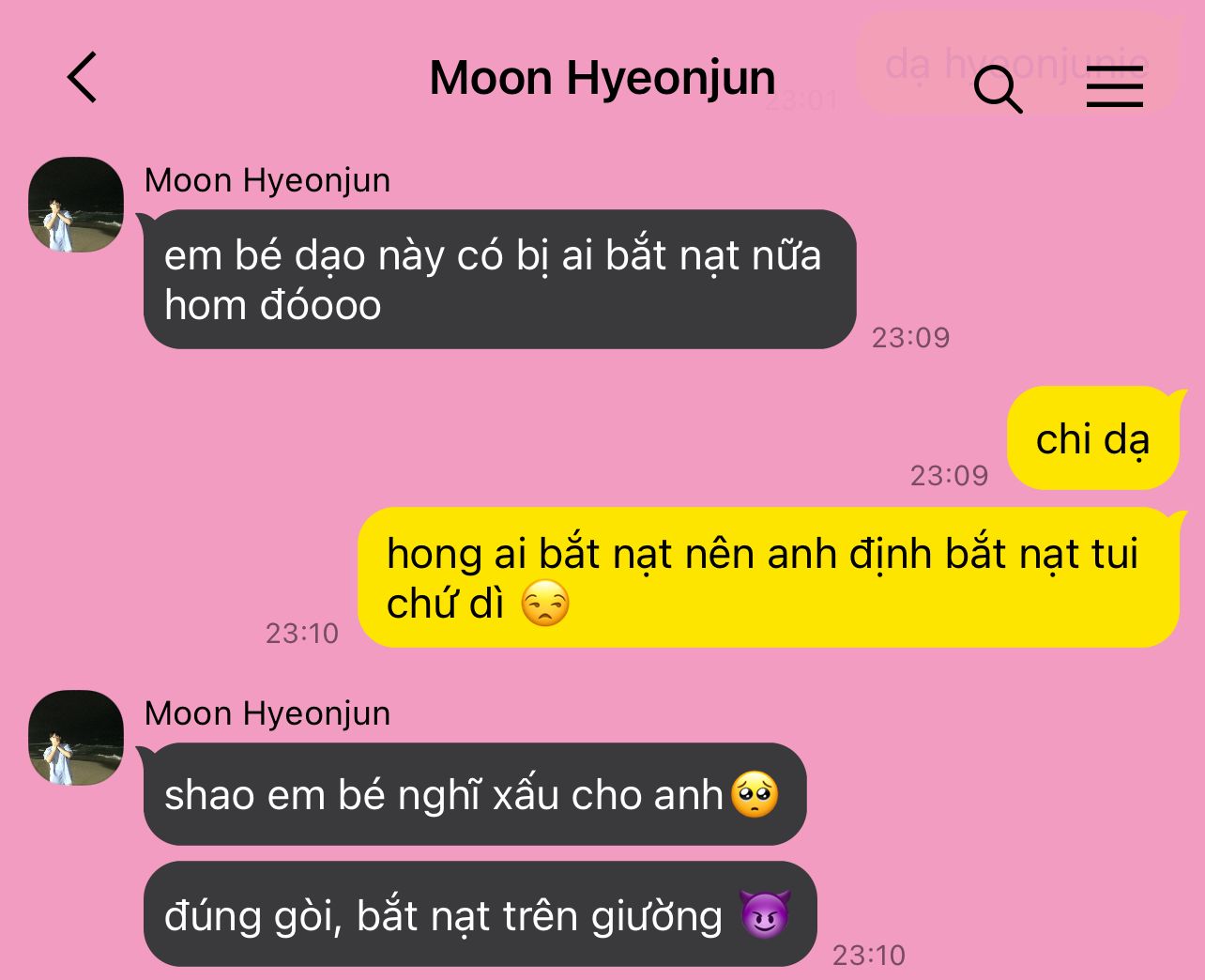1205x980 pixels.
Task: Select the 'em bé dạo này' message bubble
Action: 499,280
